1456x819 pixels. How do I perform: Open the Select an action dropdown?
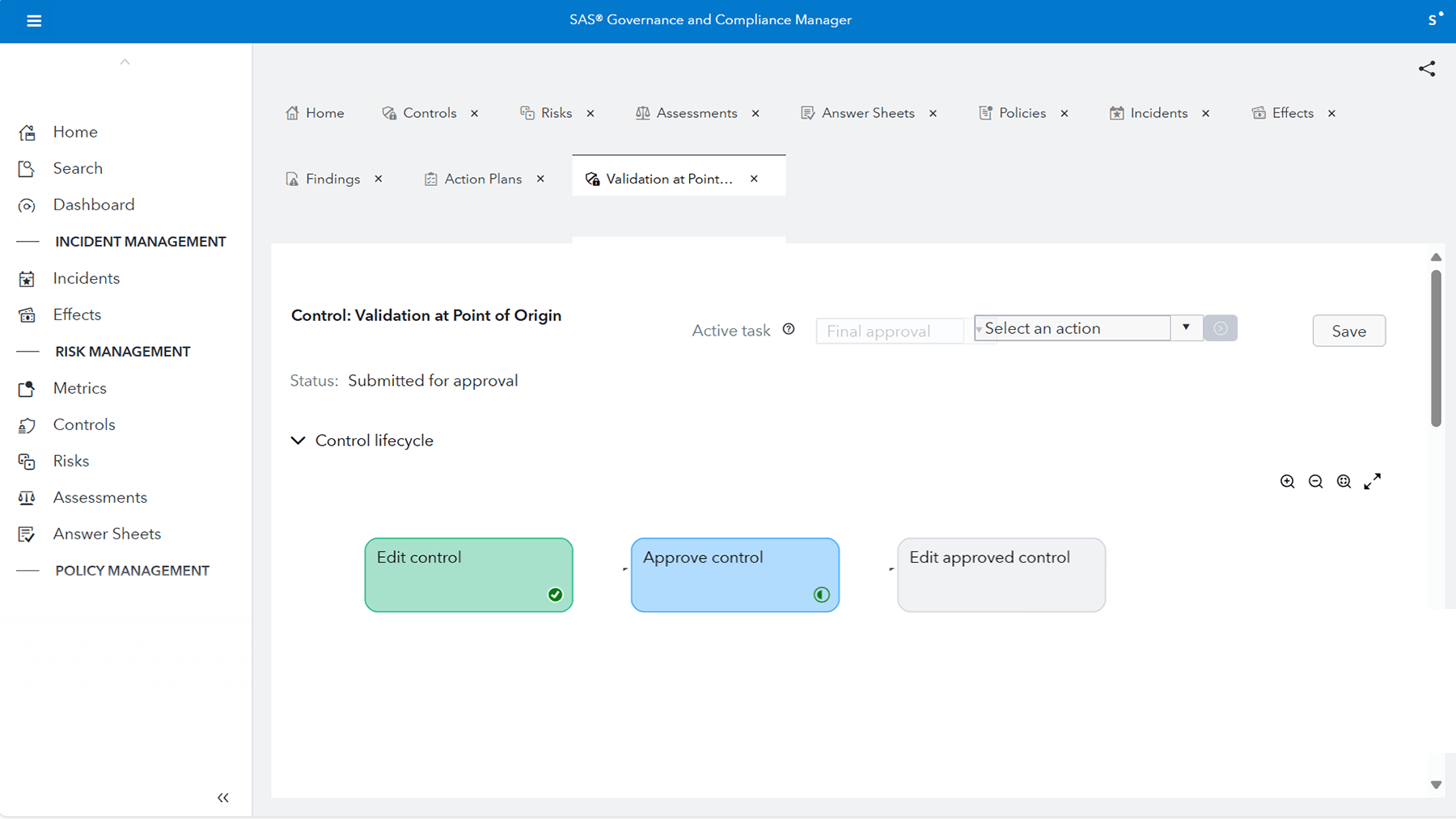(x=1186, y=327)
